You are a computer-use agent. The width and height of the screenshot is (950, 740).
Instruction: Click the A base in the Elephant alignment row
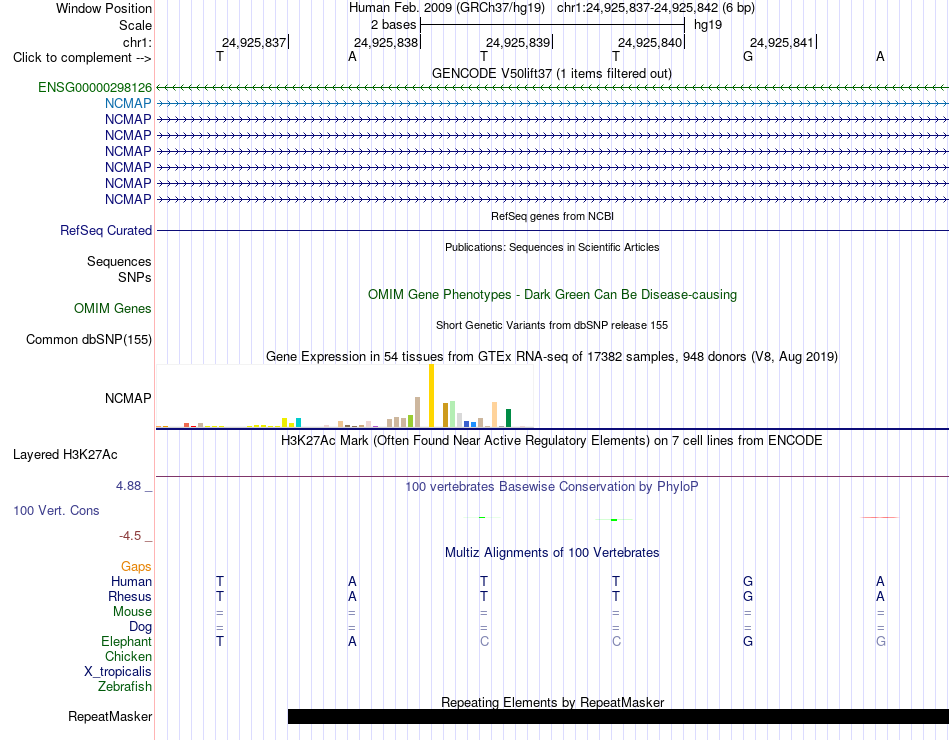[352, 641]
